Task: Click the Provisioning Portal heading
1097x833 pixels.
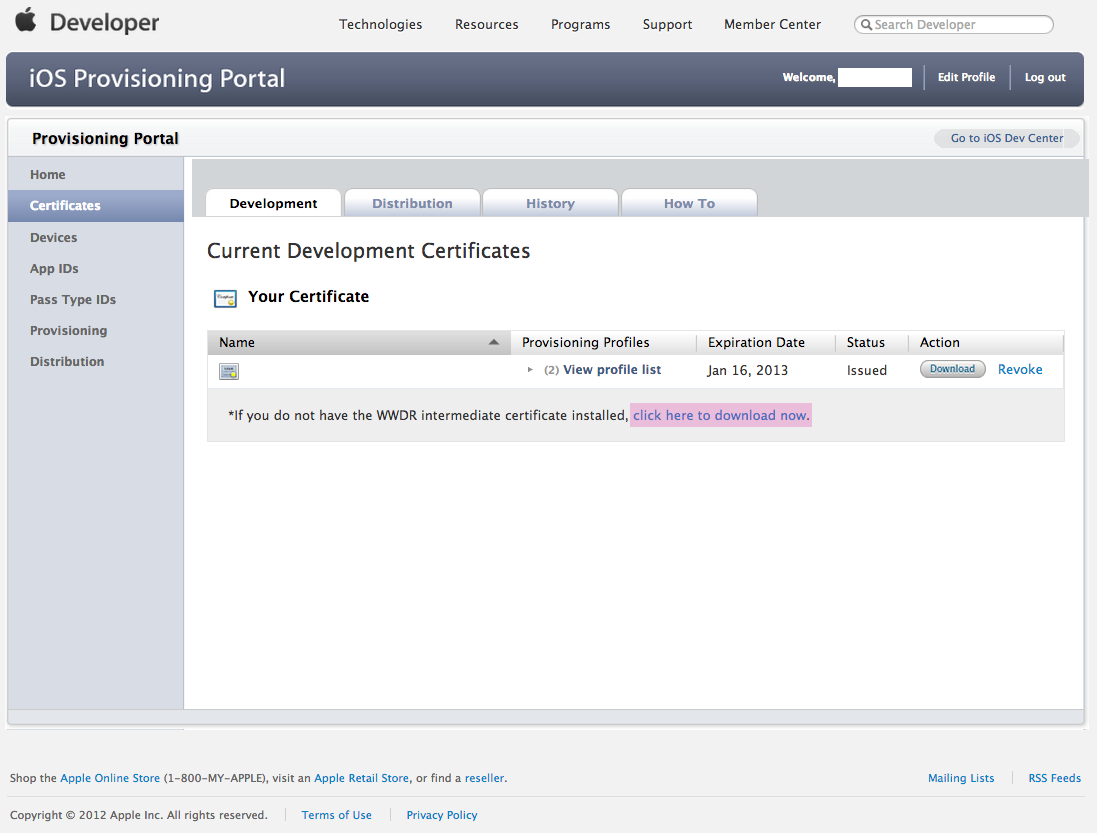Action: (x=105, y=138)
